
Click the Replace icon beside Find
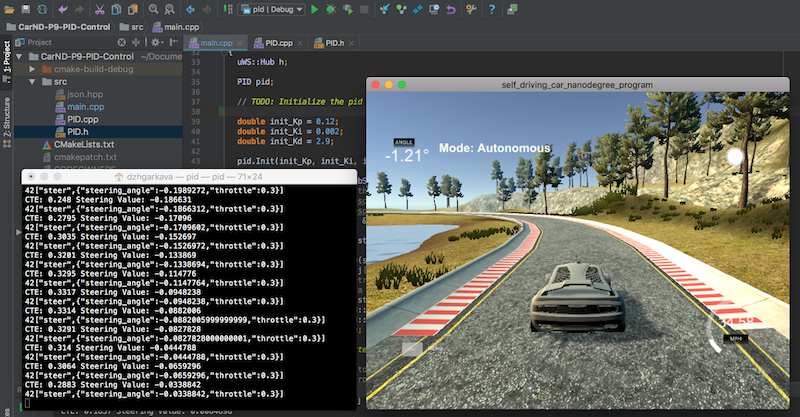(169, 9)
